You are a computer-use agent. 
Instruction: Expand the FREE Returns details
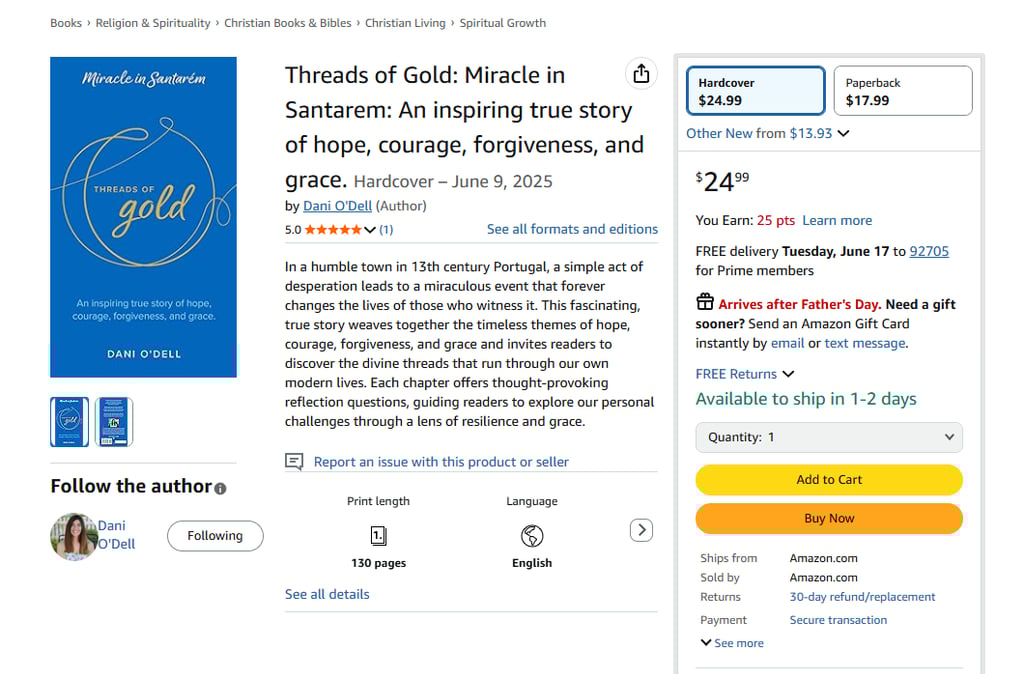pos(745,374)
